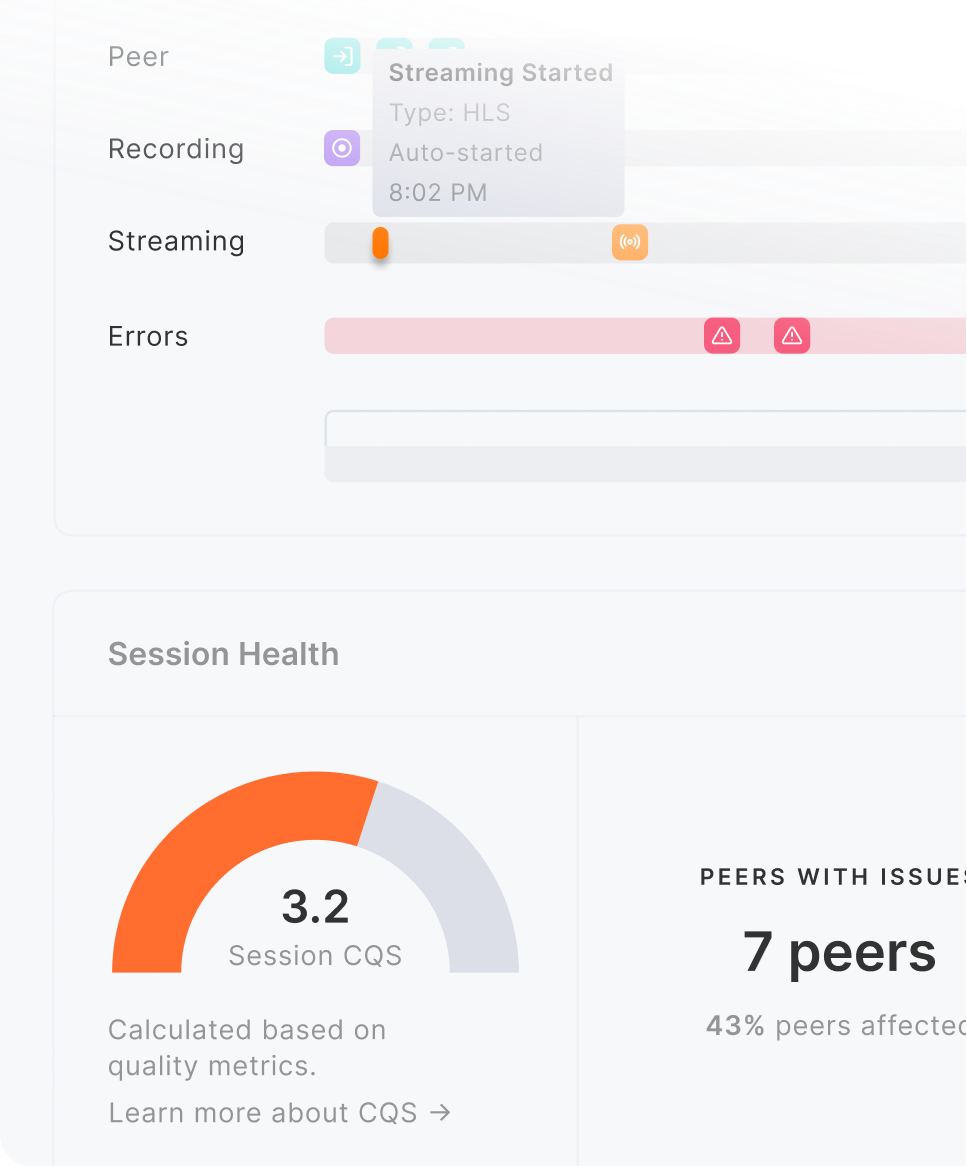Screen dimensions: 967x1169
Task: Click the 3.2 Session CQS score
Action: (x=315, y=907)
